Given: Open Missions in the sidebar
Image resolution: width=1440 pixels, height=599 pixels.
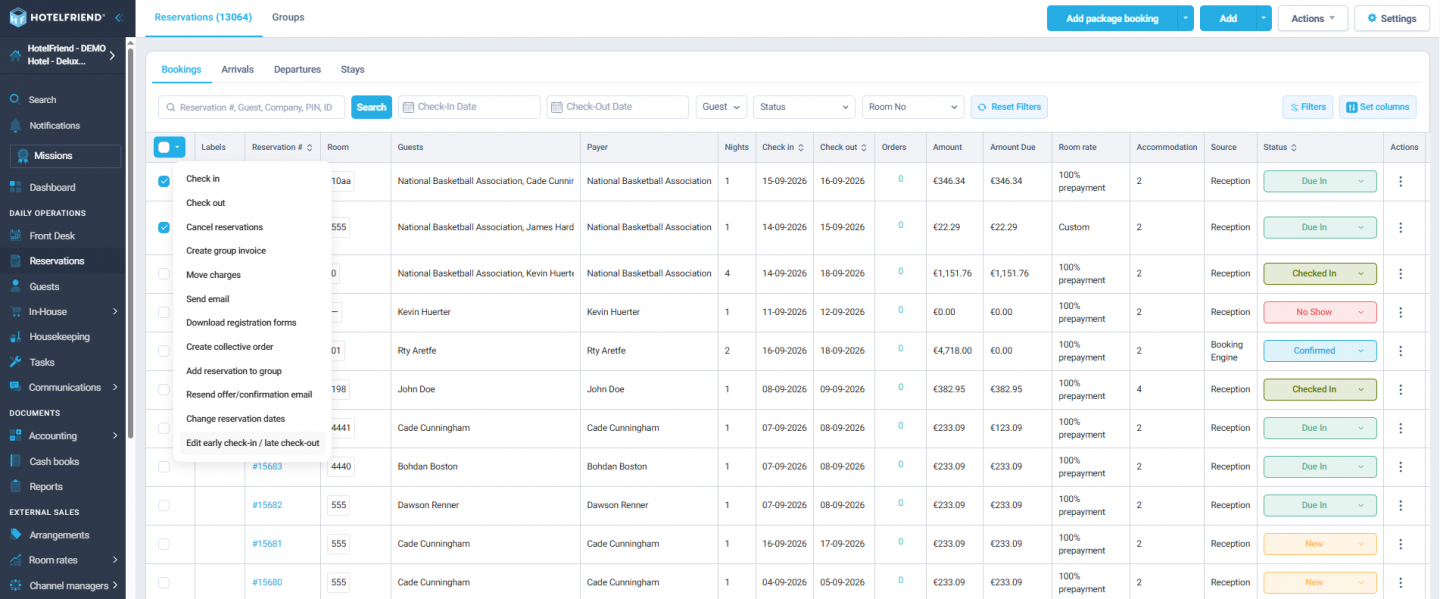Looking at the screenshot, I should (x=65, y=156).
